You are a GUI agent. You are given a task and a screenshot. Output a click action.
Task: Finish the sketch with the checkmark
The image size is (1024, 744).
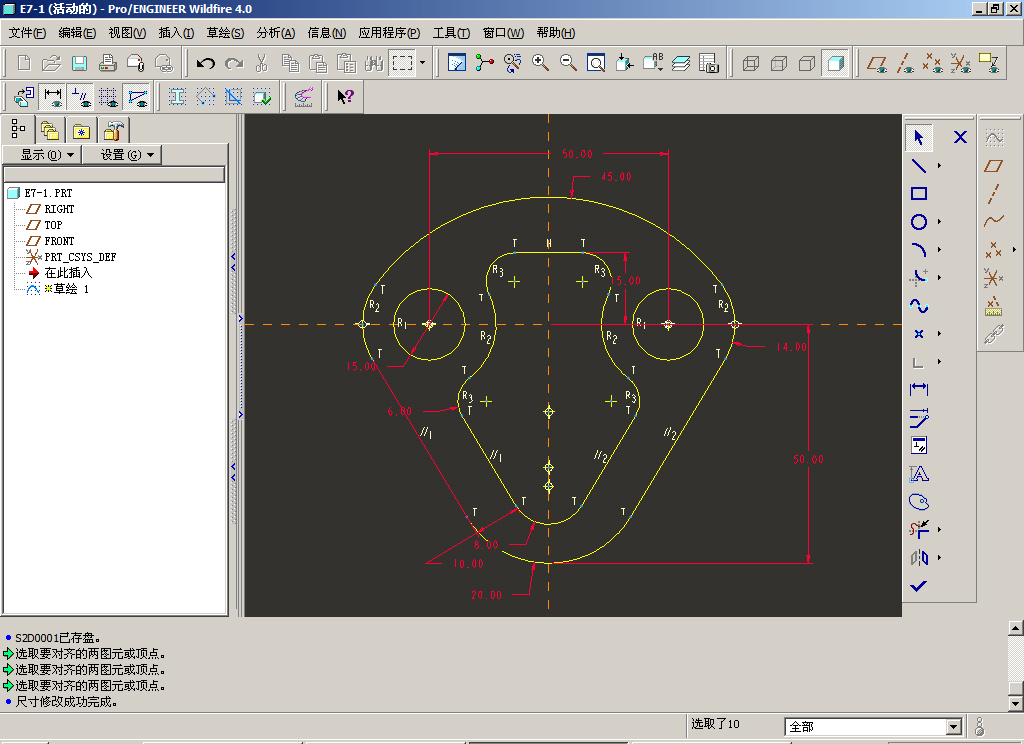(919, 586)
